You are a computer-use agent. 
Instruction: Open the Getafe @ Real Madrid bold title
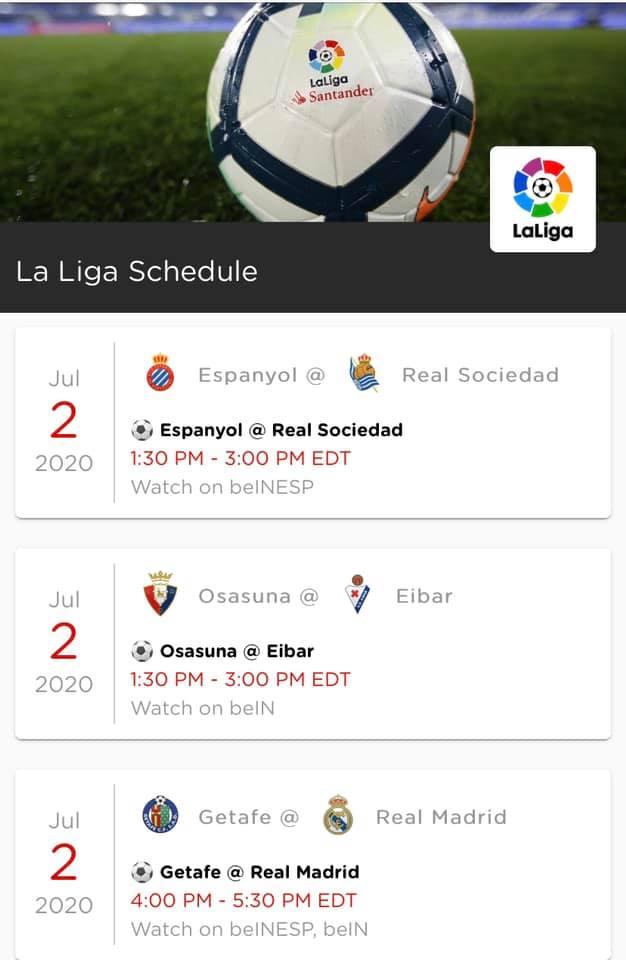pyautogui.click(x=259, y=872)
